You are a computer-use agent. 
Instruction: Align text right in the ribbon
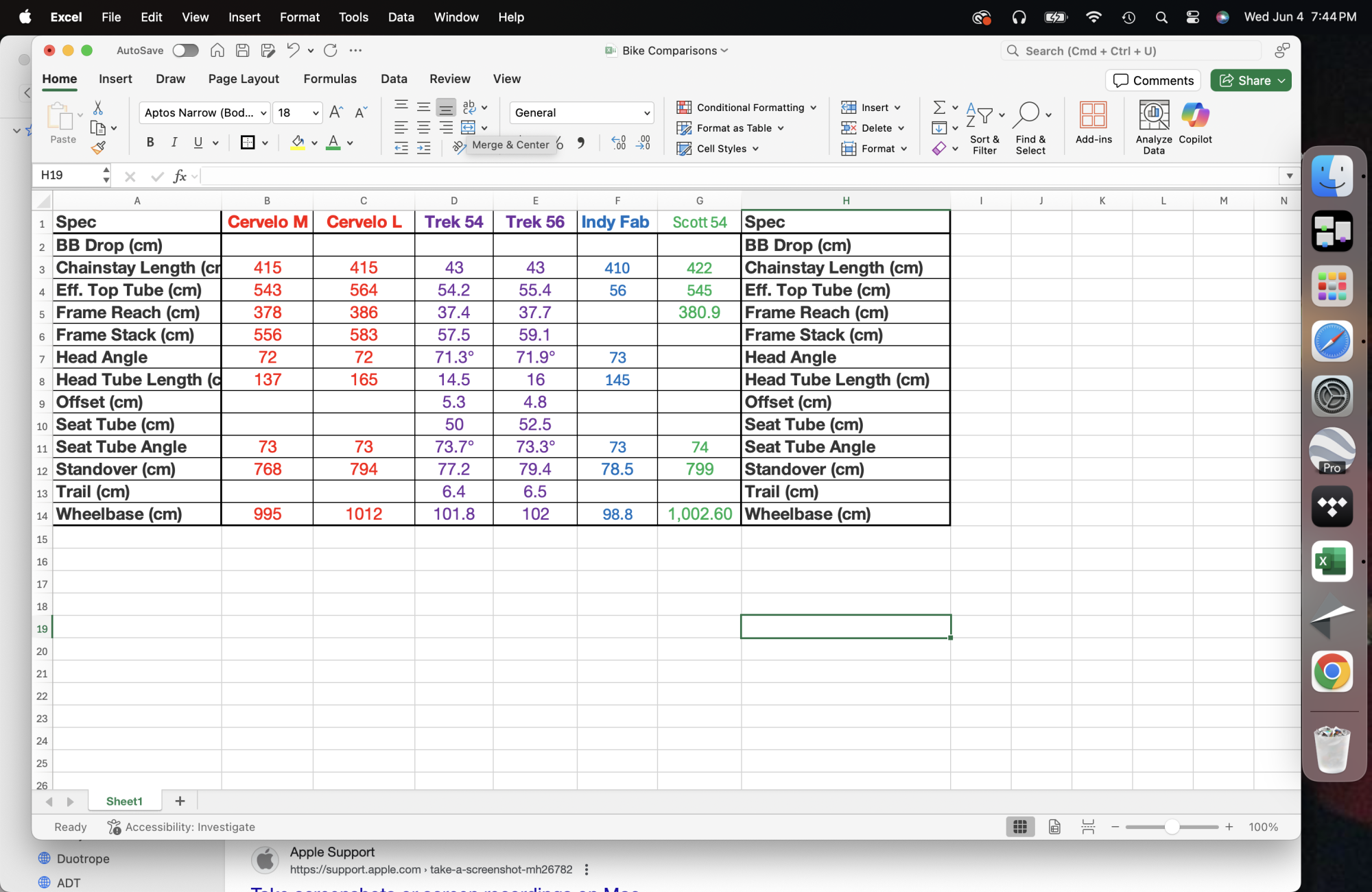coord(446,128)
